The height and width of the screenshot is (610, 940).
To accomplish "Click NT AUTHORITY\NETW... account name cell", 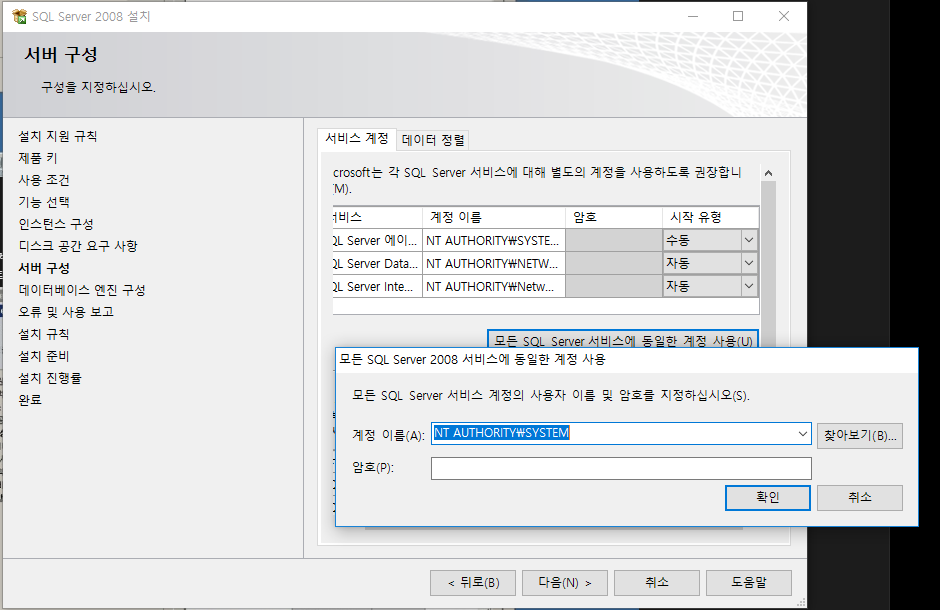I will 493,263.
